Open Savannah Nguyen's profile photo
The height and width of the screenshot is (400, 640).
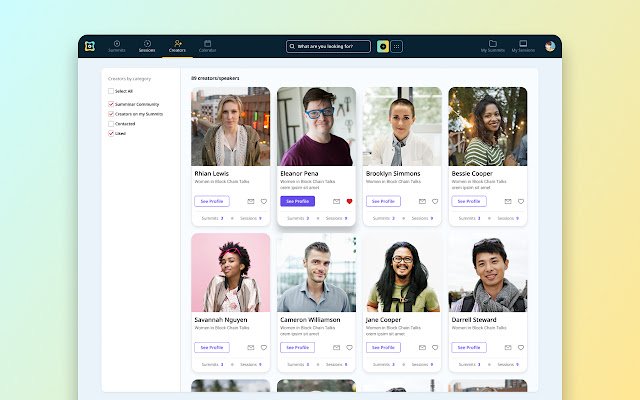pyautogui.click(x=231, y=273)
